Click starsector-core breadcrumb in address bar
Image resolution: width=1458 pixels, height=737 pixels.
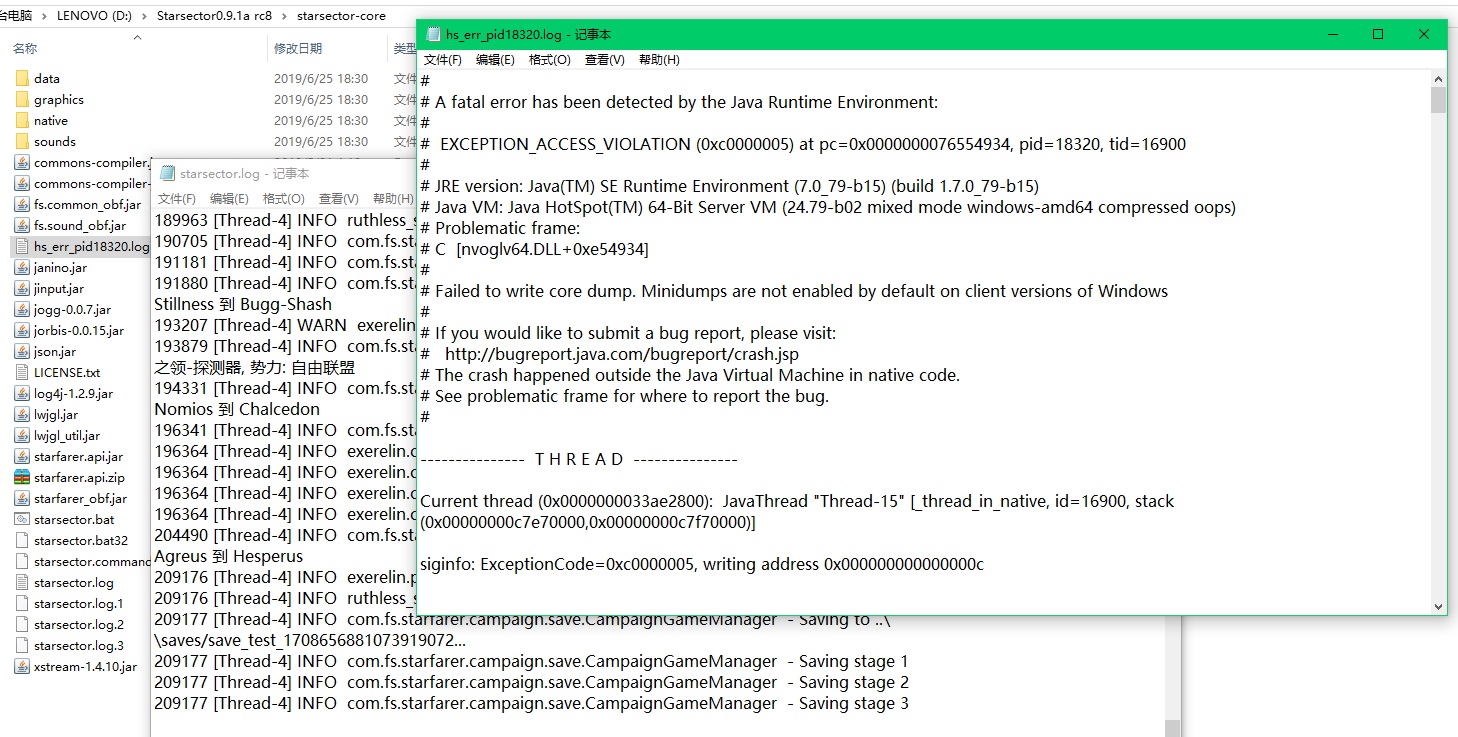[x=343, y=16]
